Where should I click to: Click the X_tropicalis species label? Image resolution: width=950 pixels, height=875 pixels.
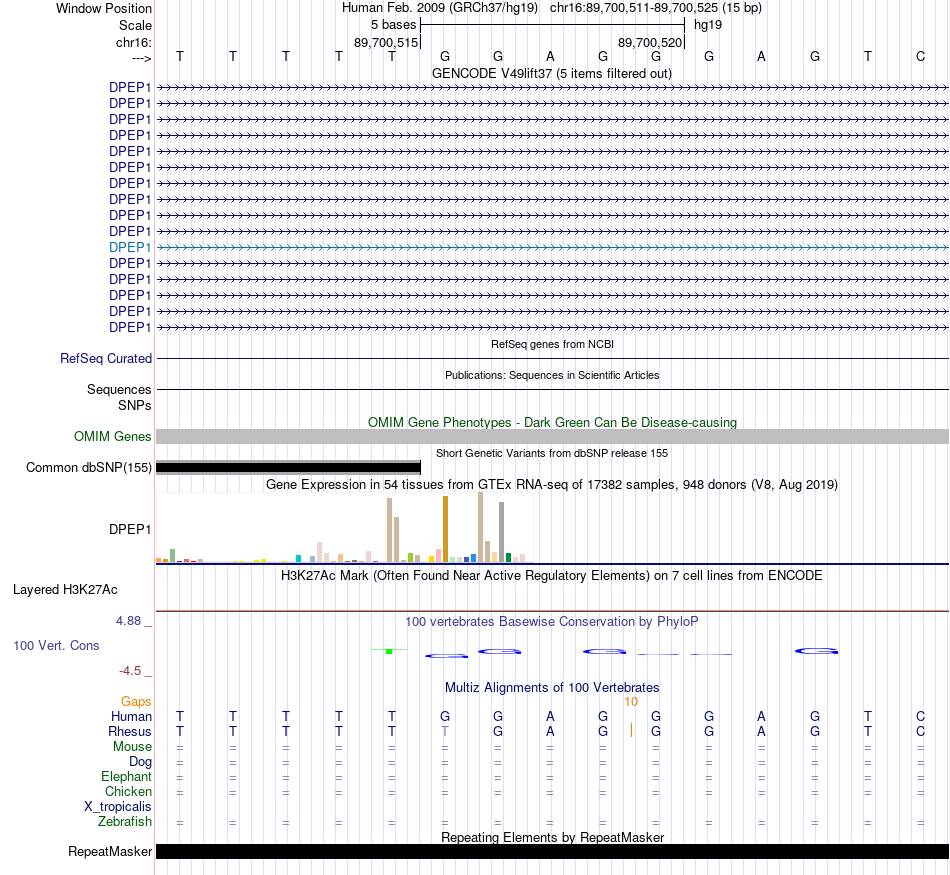tap(118, 807)
